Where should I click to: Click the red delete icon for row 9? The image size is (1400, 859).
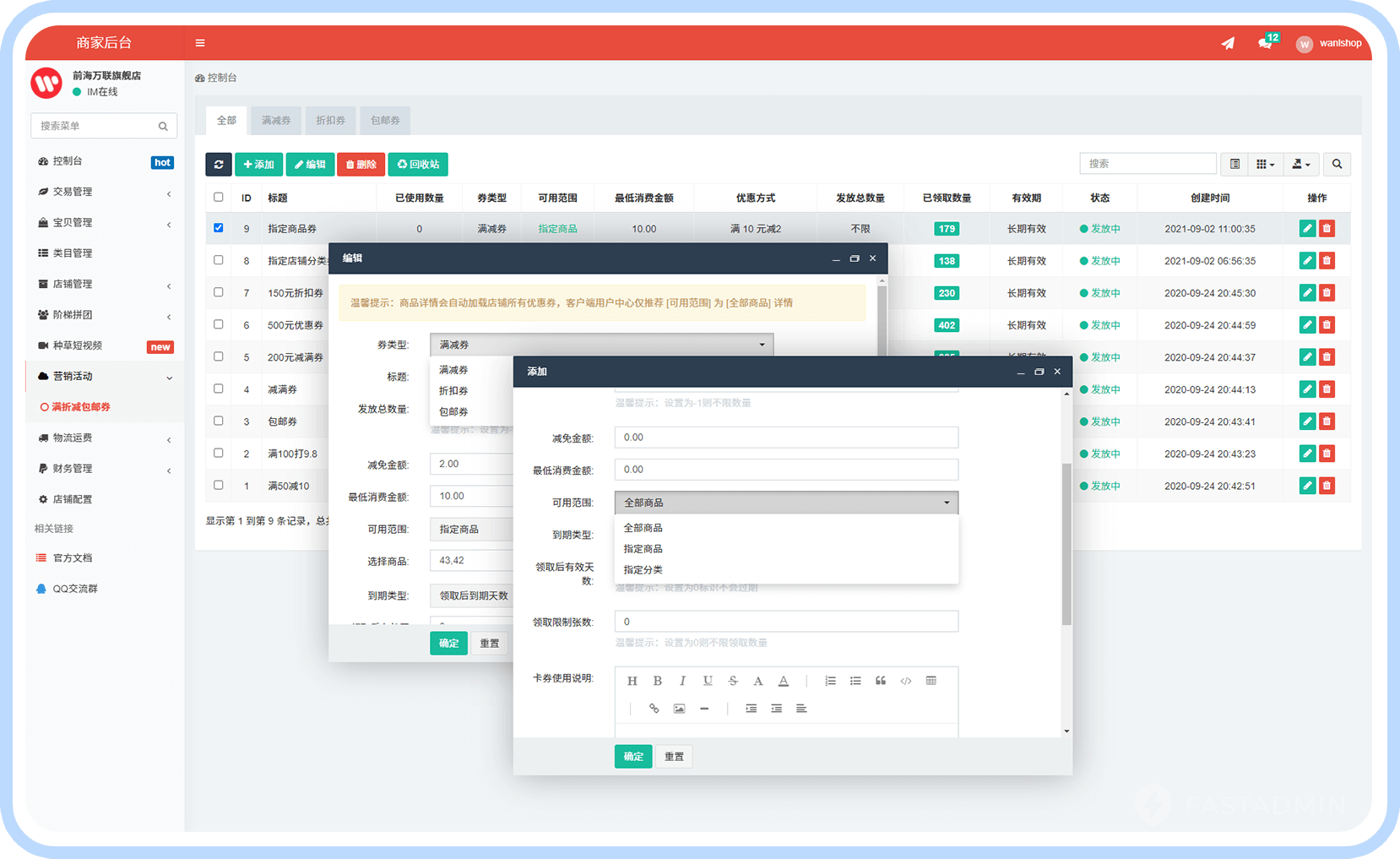pyautogui.click(x=1327, y=229)
